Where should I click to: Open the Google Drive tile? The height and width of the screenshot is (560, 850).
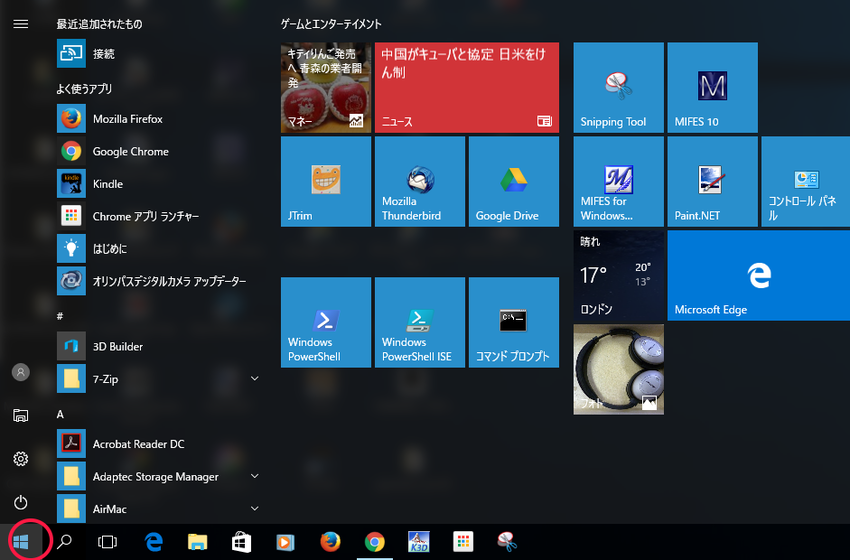tap(513, 181)
